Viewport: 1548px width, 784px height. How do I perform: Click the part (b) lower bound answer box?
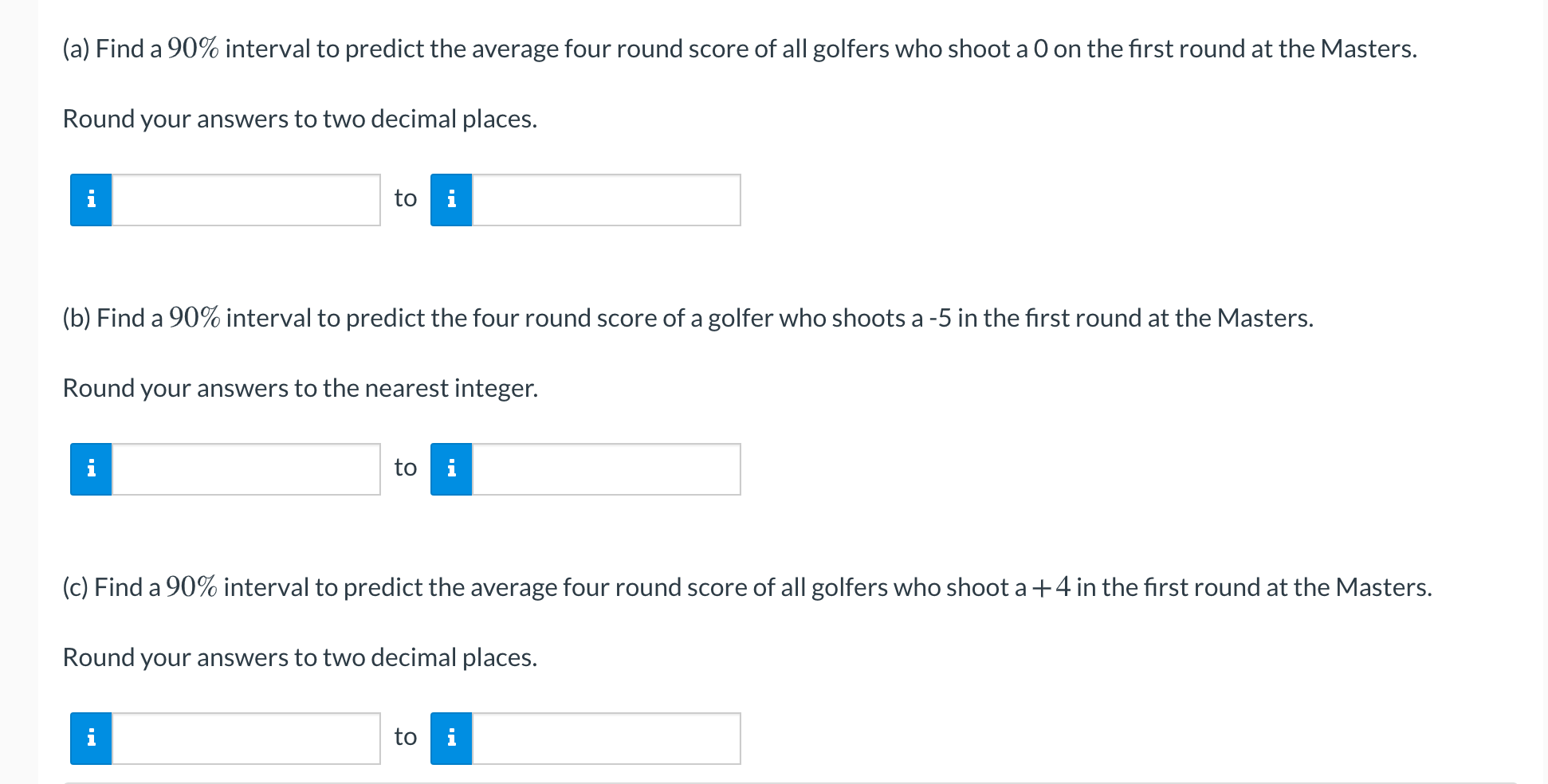246,469
